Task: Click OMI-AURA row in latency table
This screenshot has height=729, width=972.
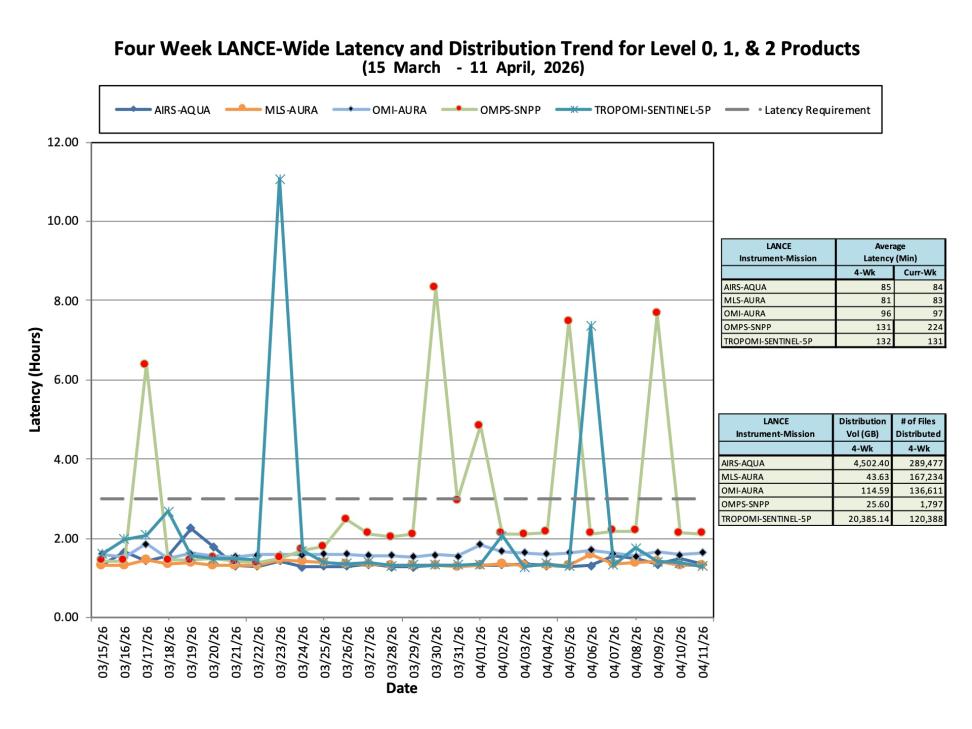Action: point(833,314)
